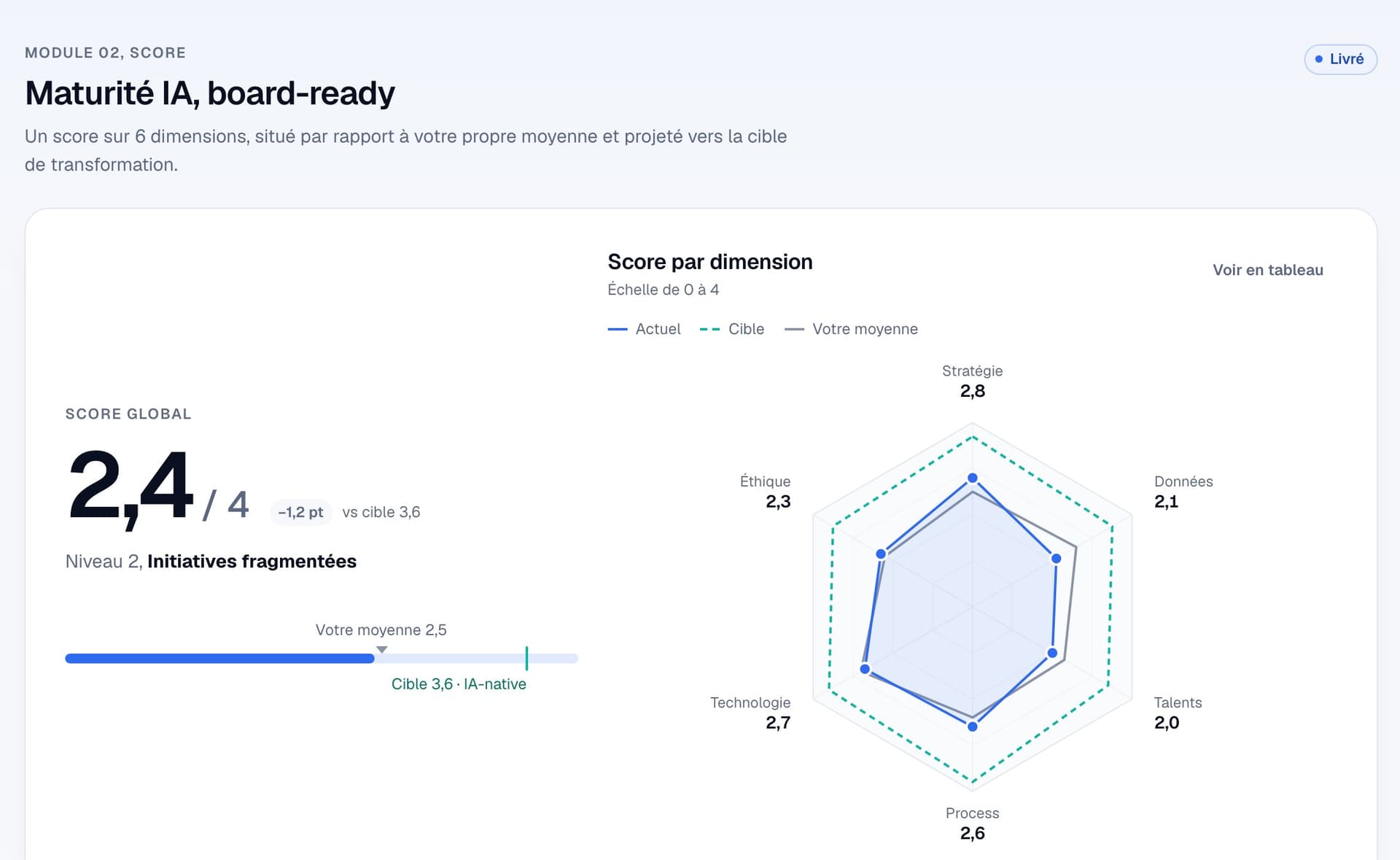Click the 'Initiatives fragmentées' level text
The width and height of the screenshot is (1400, 860).
coord(252,561)
